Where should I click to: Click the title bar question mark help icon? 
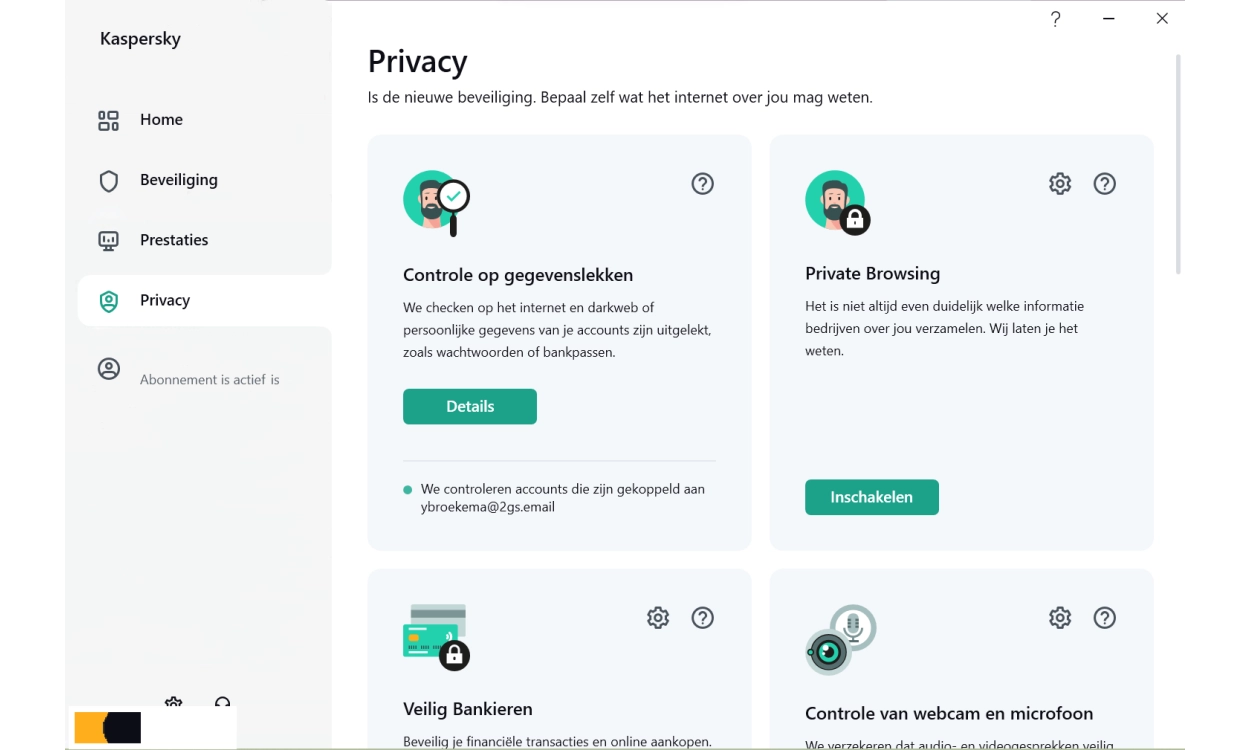(x=1056, y=19)
